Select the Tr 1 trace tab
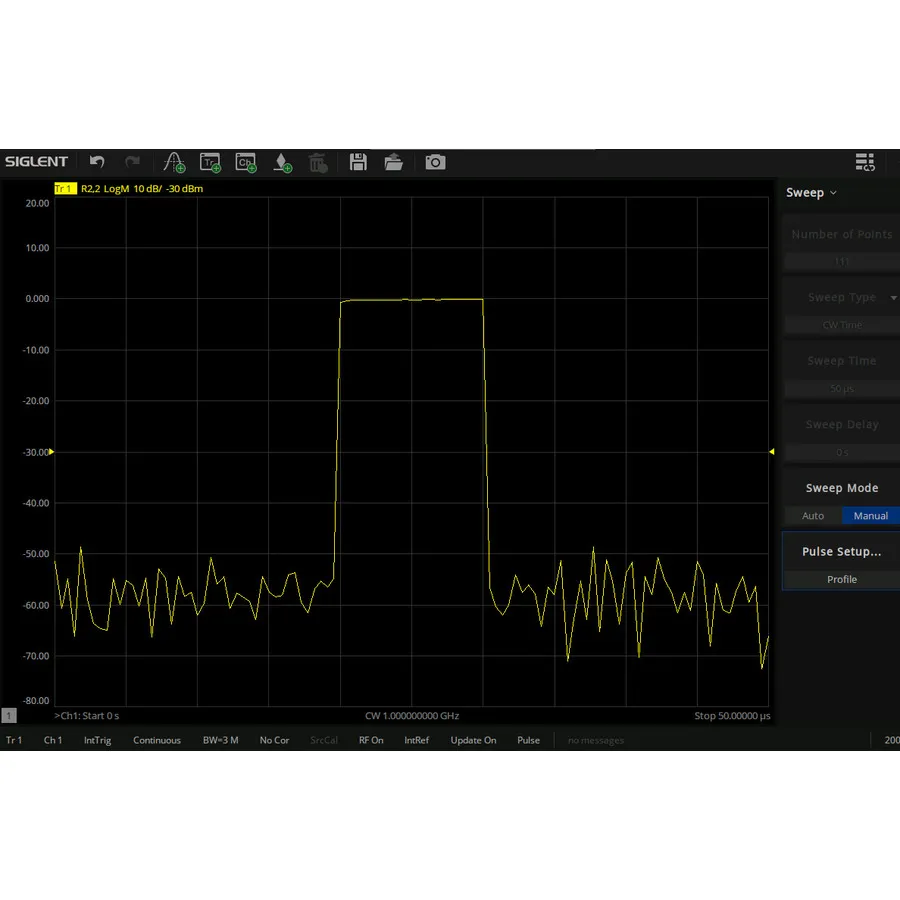900x900 pixels. pos(14,740)
